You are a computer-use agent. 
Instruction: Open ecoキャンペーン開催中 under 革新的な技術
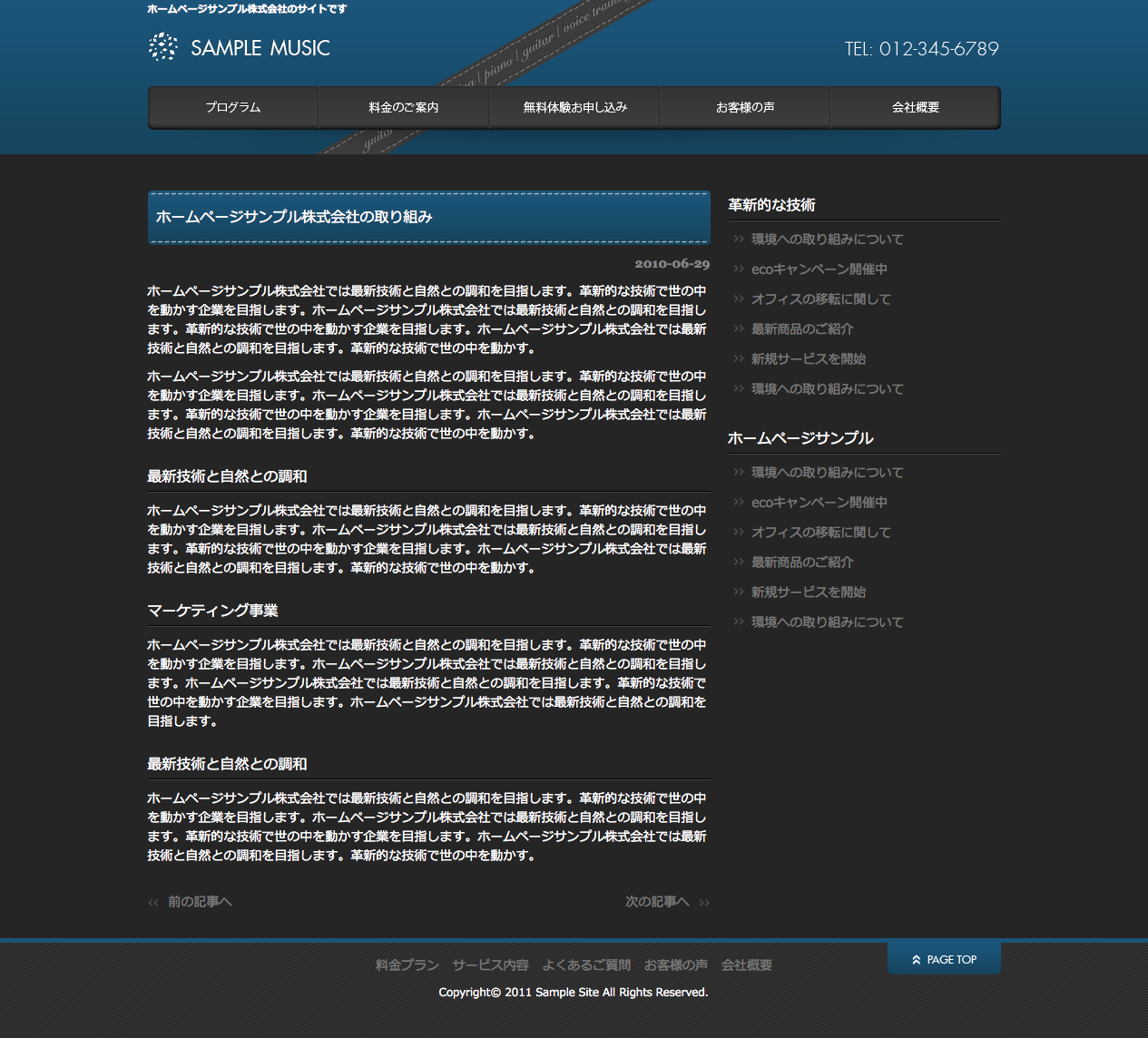[x=819, y=269]
